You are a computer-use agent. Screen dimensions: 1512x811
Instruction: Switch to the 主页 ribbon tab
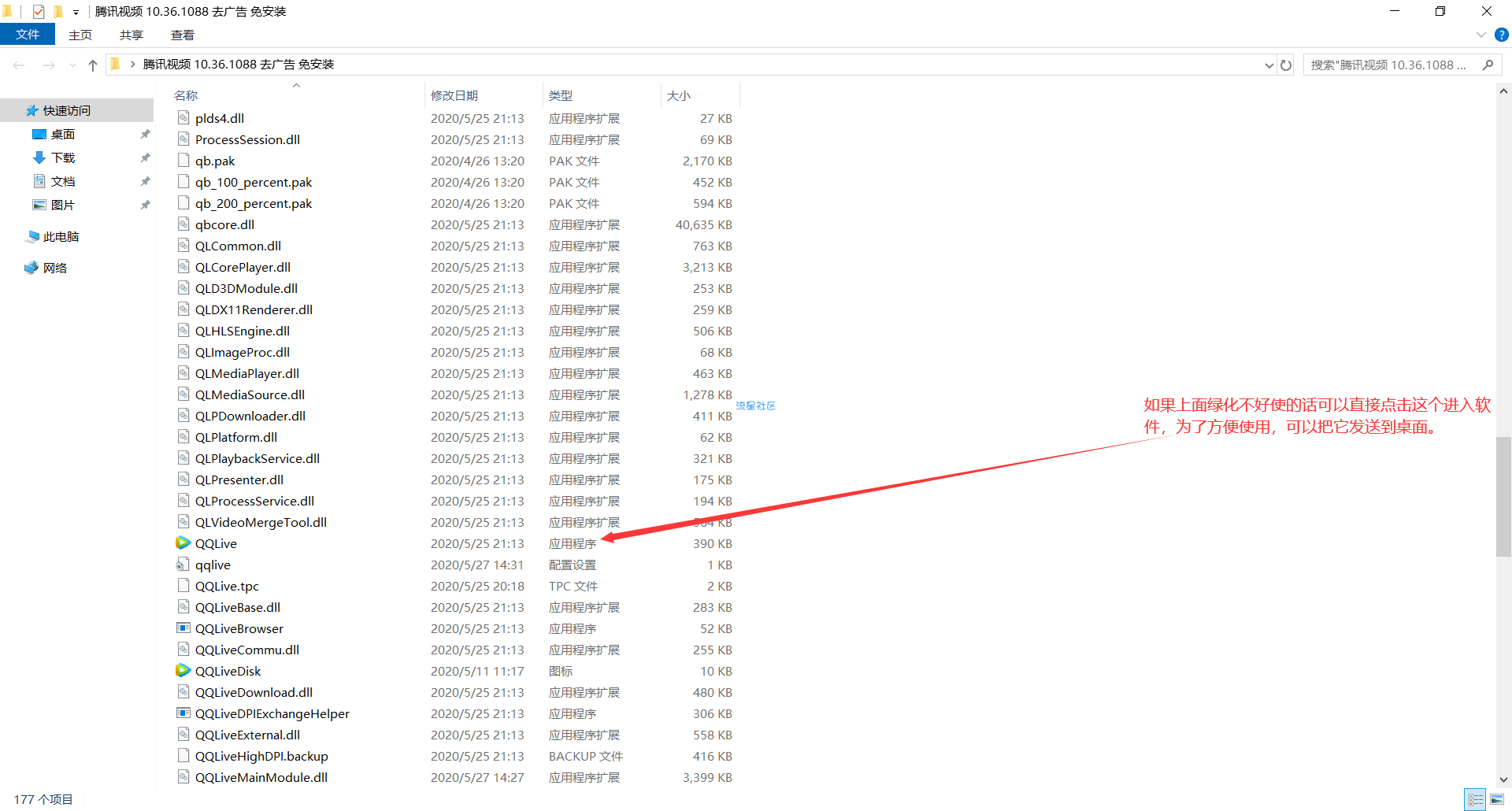(x=80, y=35)
